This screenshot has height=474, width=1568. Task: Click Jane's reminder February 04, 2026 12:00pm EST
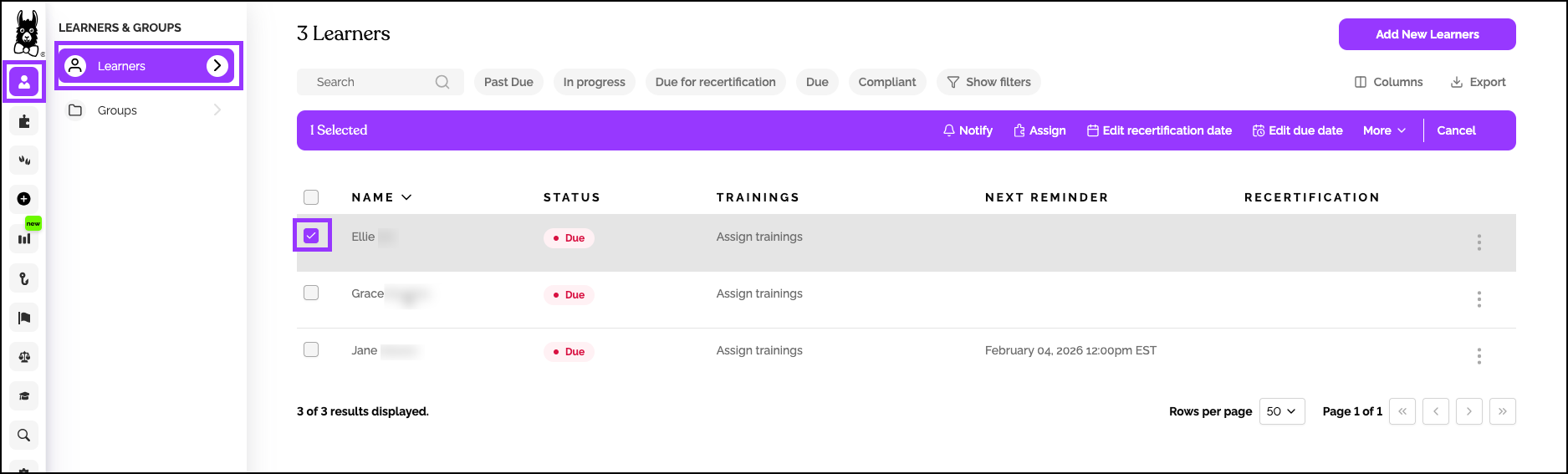(1070, 350)
